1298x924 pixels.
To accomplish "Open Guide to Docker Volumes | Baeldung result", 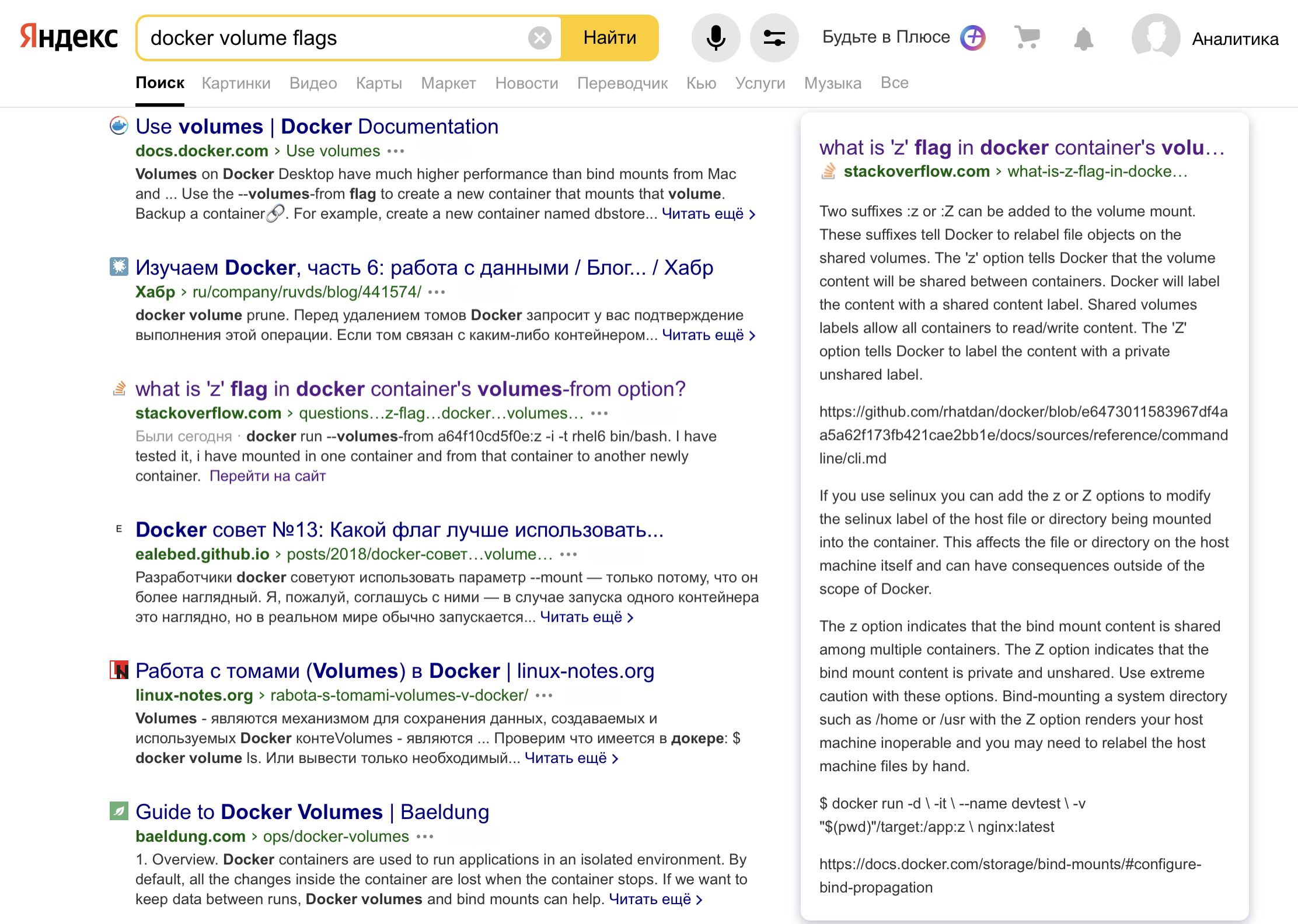I will coord(312,812).
